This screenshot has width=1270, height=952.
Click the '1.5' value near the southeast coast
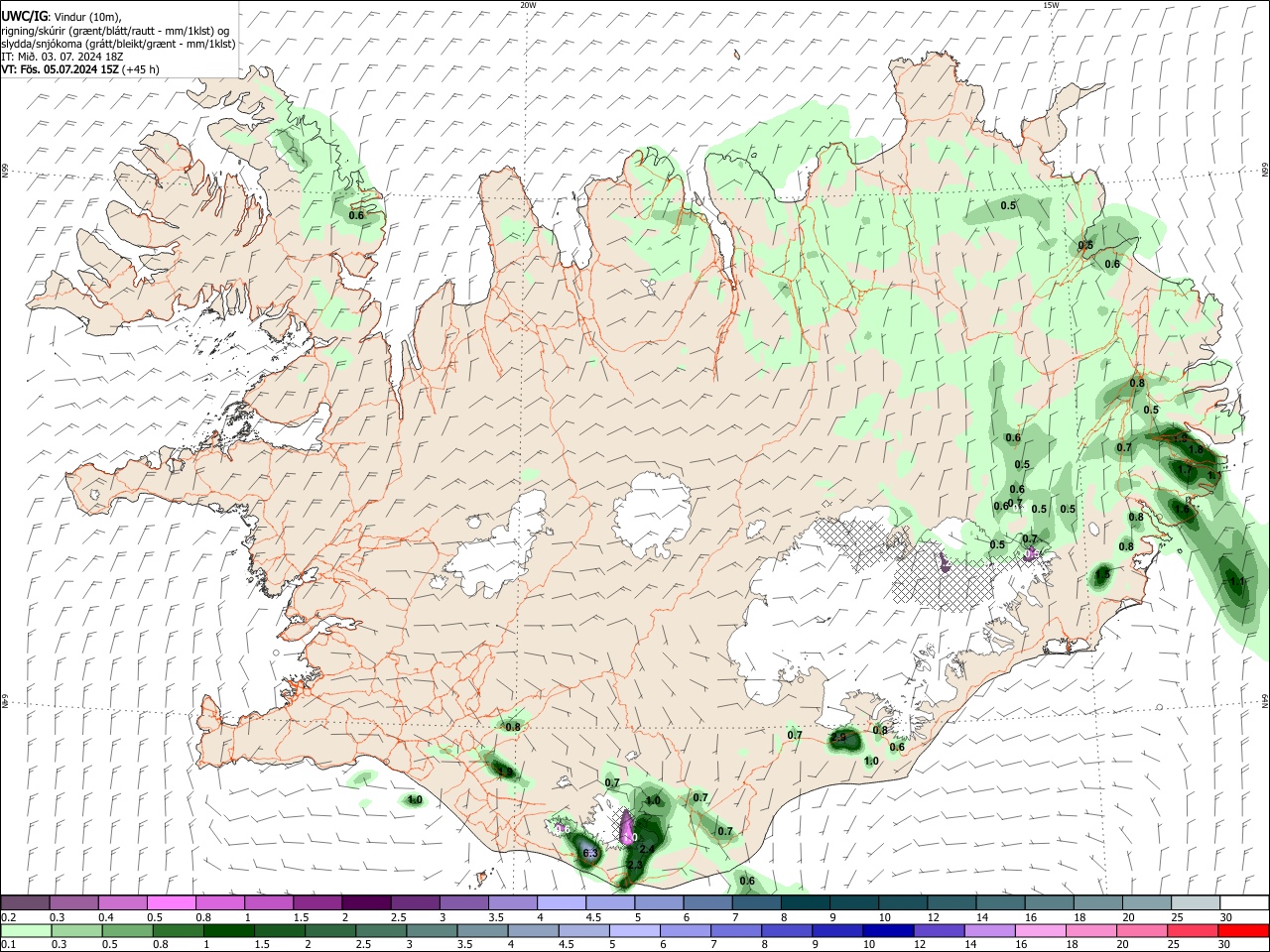point(1102,575)
